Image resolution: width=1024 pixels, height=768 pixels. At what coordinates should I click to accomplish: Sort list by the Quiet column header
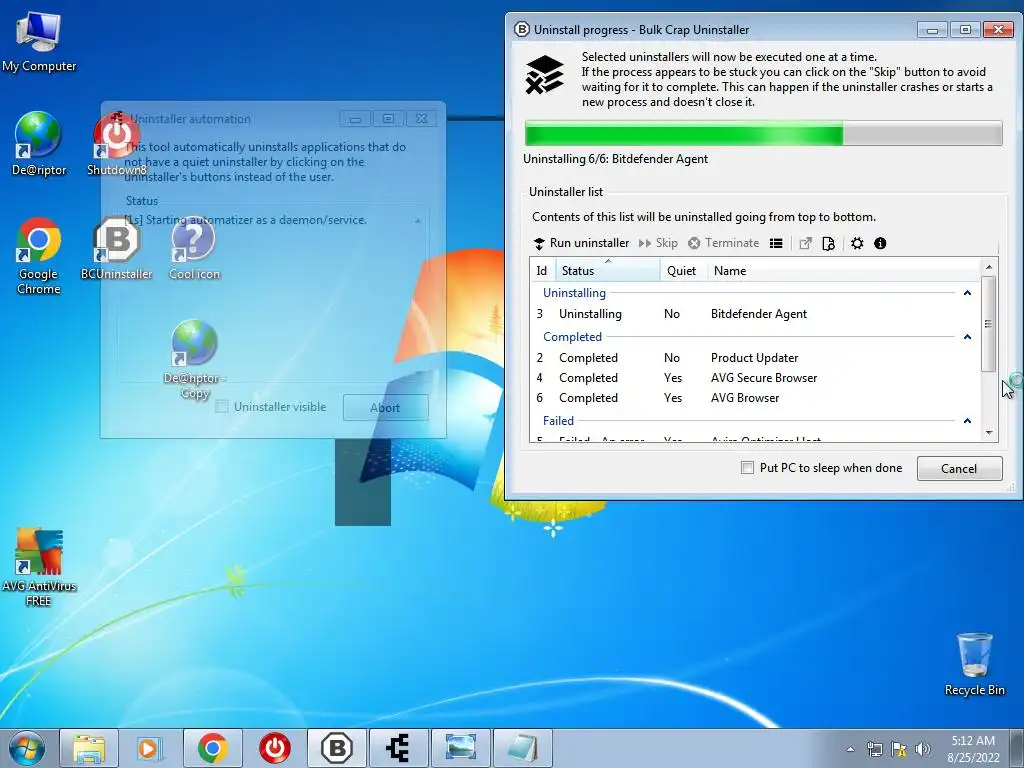(x=683, y=270)
